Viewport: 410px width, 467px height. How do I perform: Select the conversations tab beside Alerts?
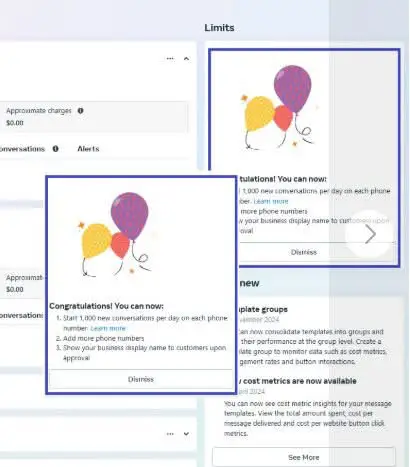[22, 149]
